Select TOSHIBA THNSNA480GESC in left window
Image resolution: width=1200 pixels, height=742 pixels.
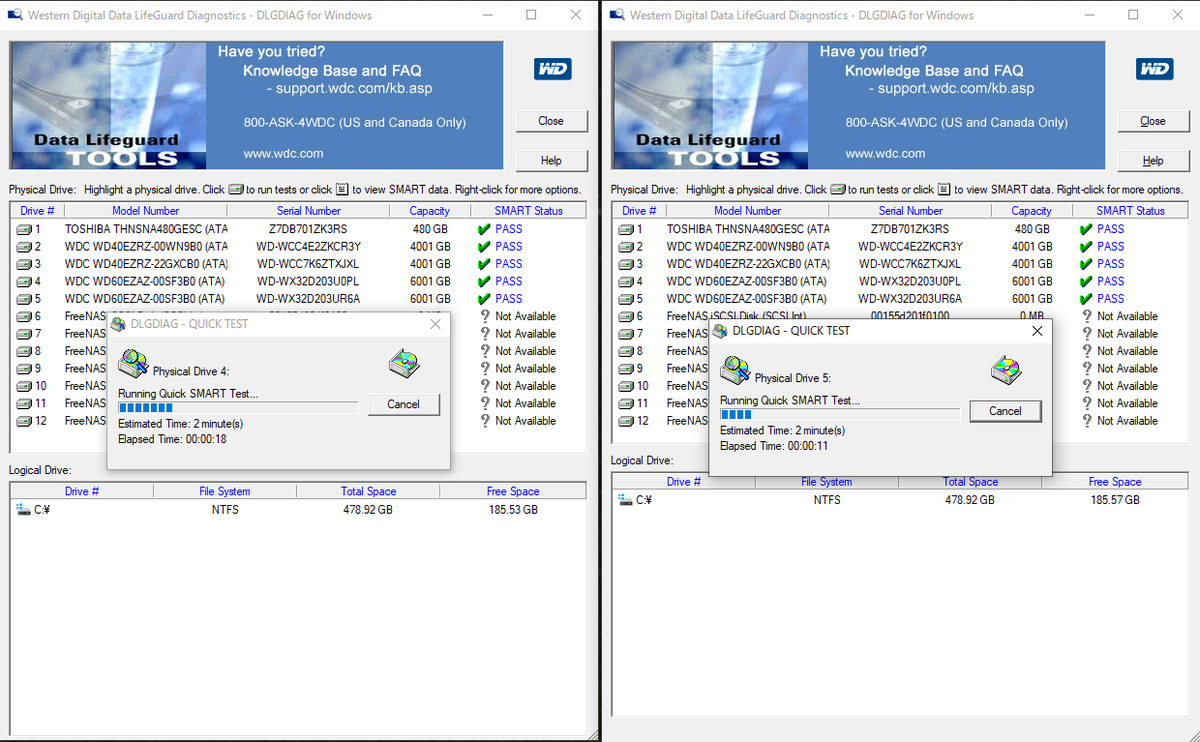146,229
